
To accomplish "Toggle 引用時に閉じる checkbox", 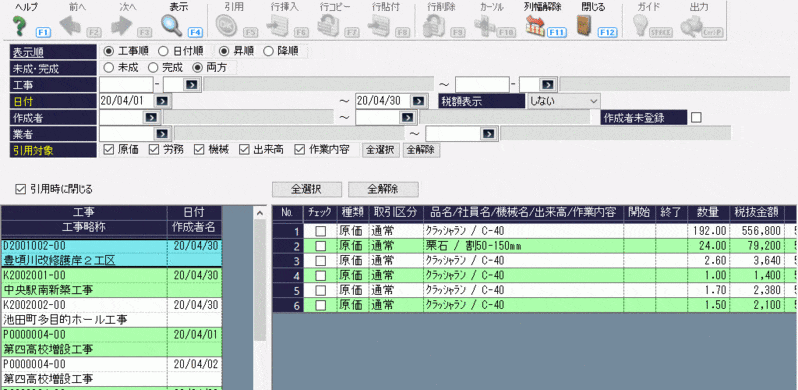I will click(20, 189).
